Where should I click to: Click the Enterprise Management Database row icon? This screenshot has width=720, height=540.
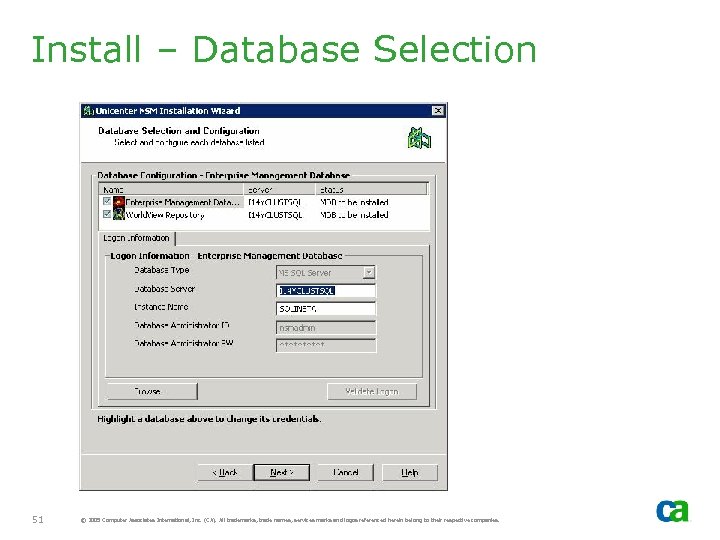click(119, 202)
